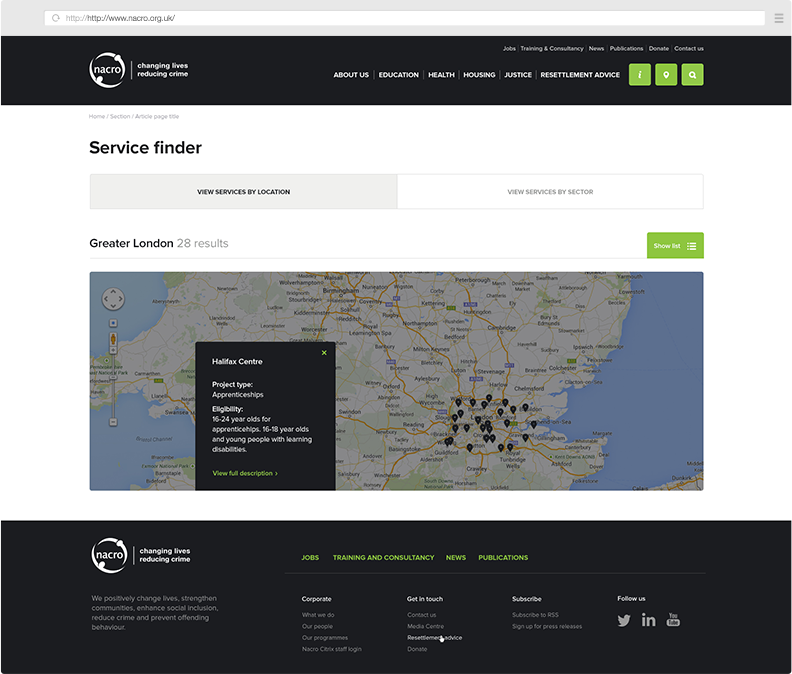Click the Nacro logo in the header
792x674 pixels.
(x=138, y=70)
